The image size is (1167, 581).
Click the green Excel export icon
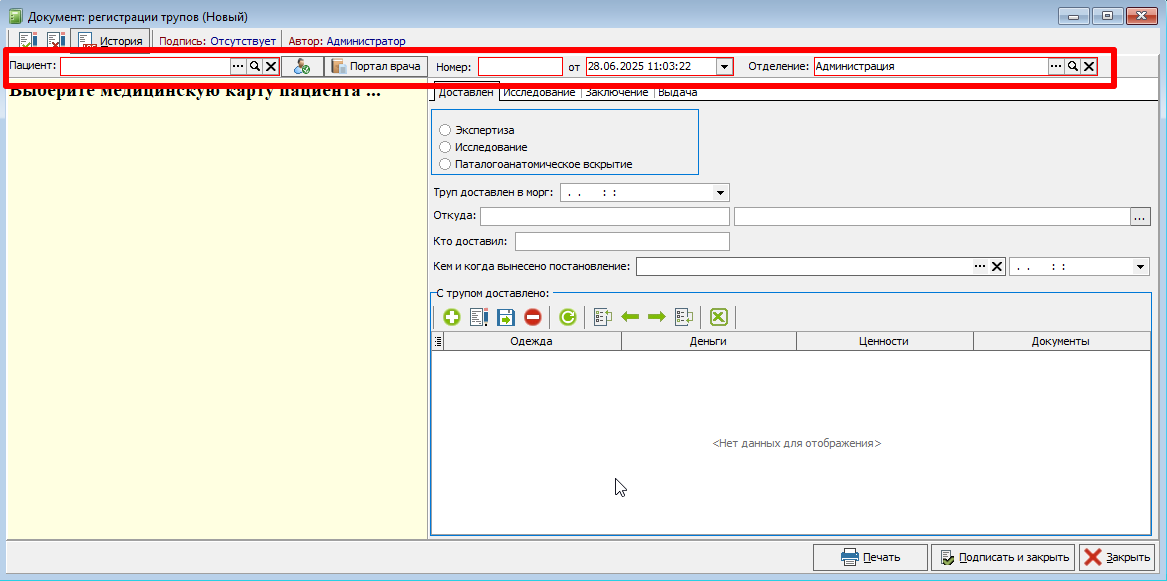click(x=717, y=318)
